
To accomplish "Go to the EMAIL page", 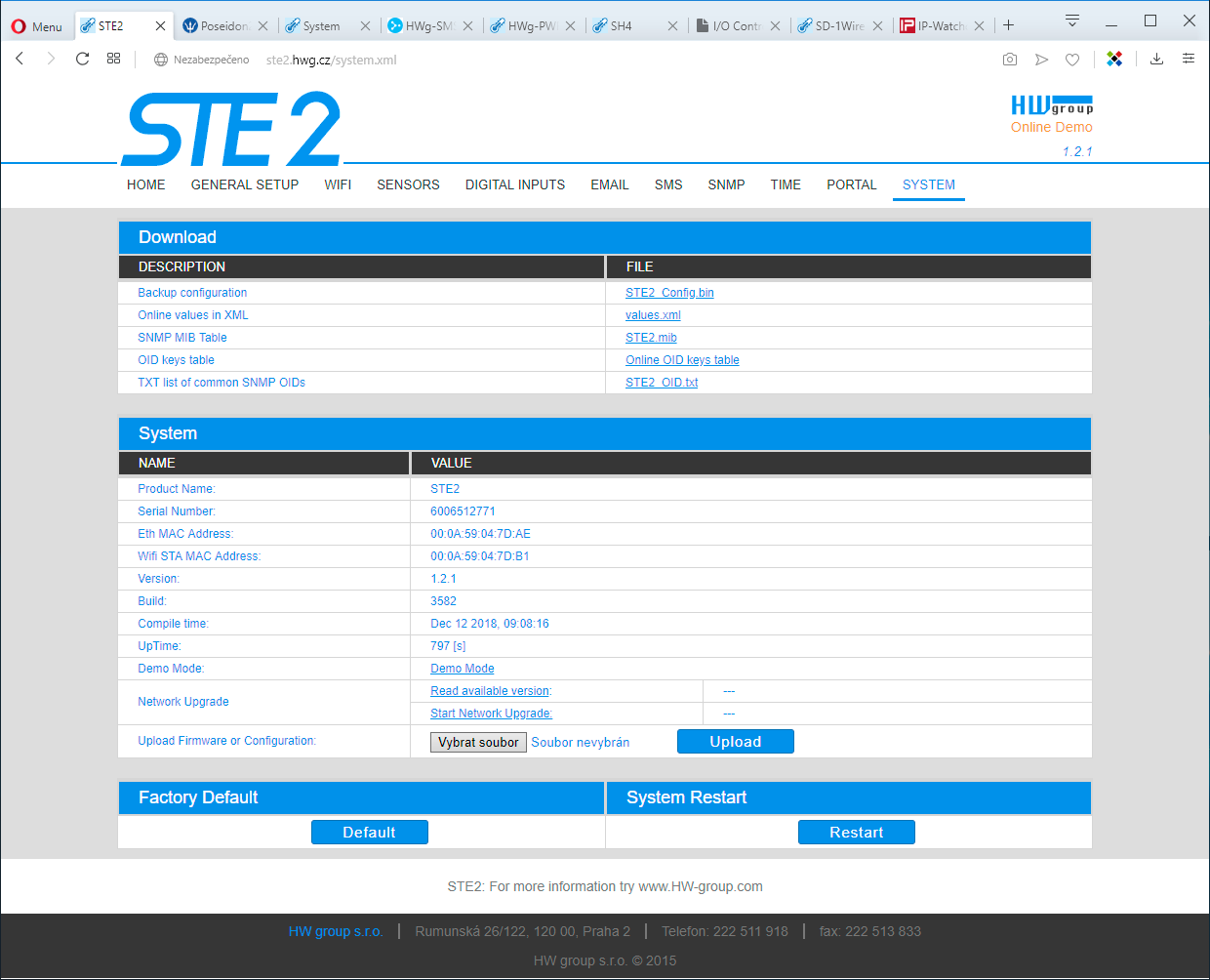I will coord(610,184).
